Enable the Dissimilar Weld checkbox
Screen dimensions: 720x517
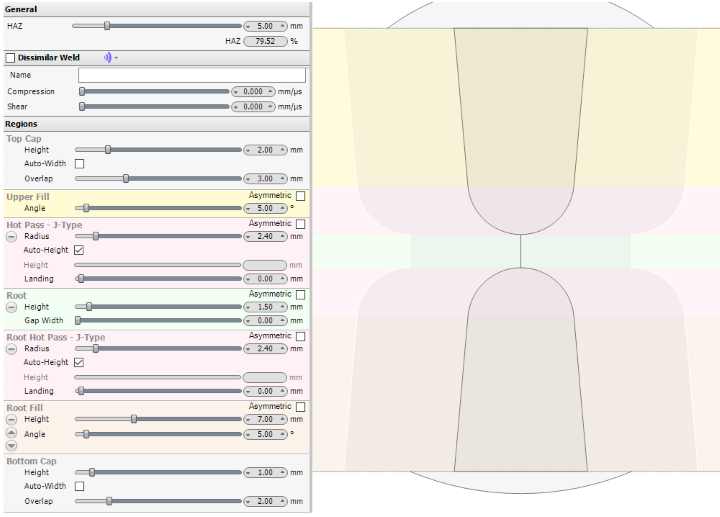(x=10, y=58)
